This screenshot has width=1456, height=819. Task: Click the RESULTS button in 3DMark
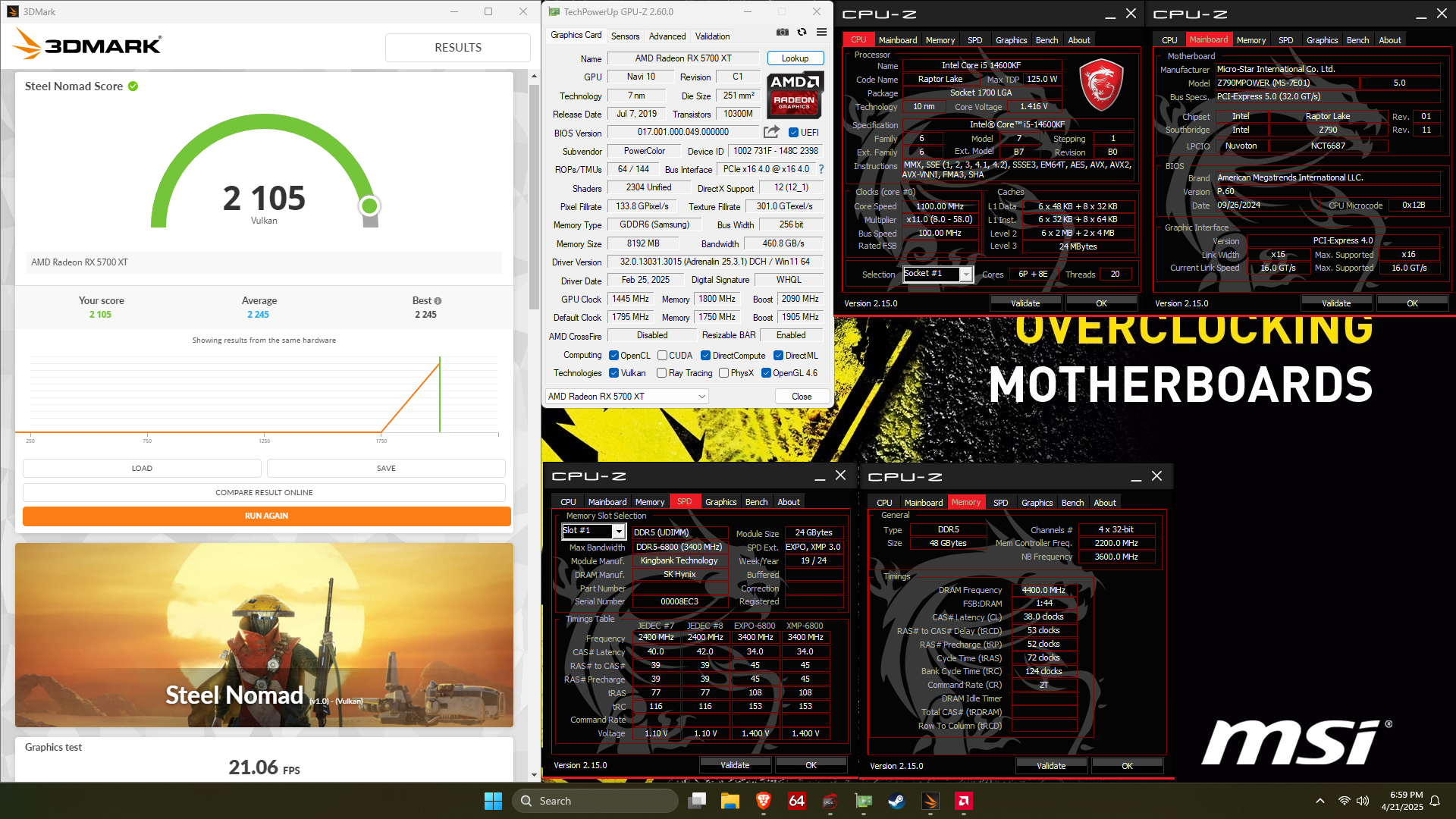(458, 48)
